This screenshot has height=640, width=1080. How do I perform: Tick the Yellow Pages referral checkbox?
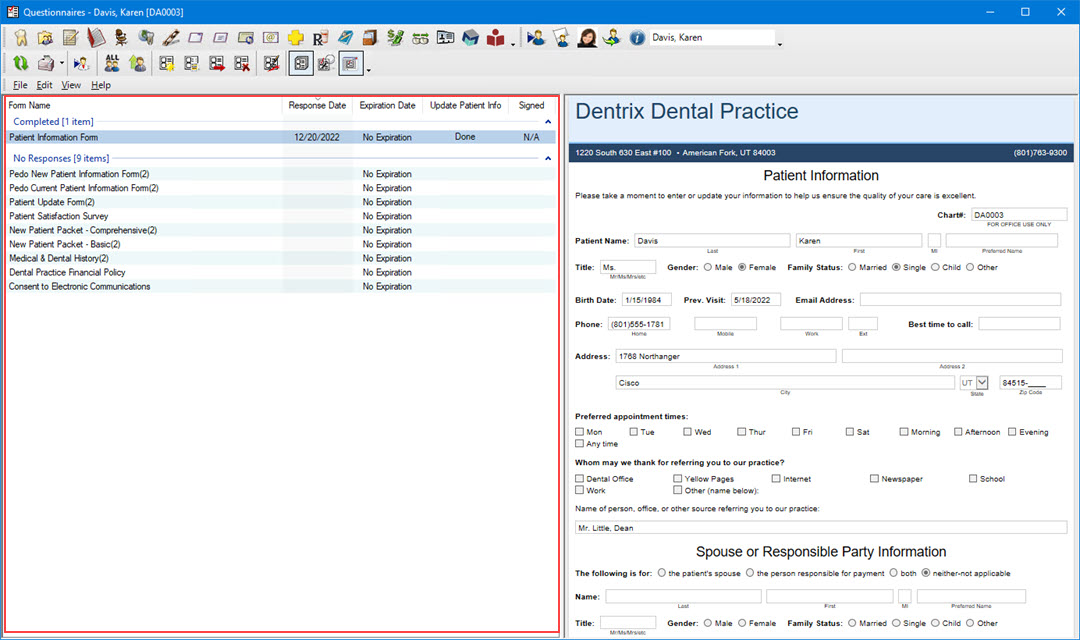tap(678, 479)
